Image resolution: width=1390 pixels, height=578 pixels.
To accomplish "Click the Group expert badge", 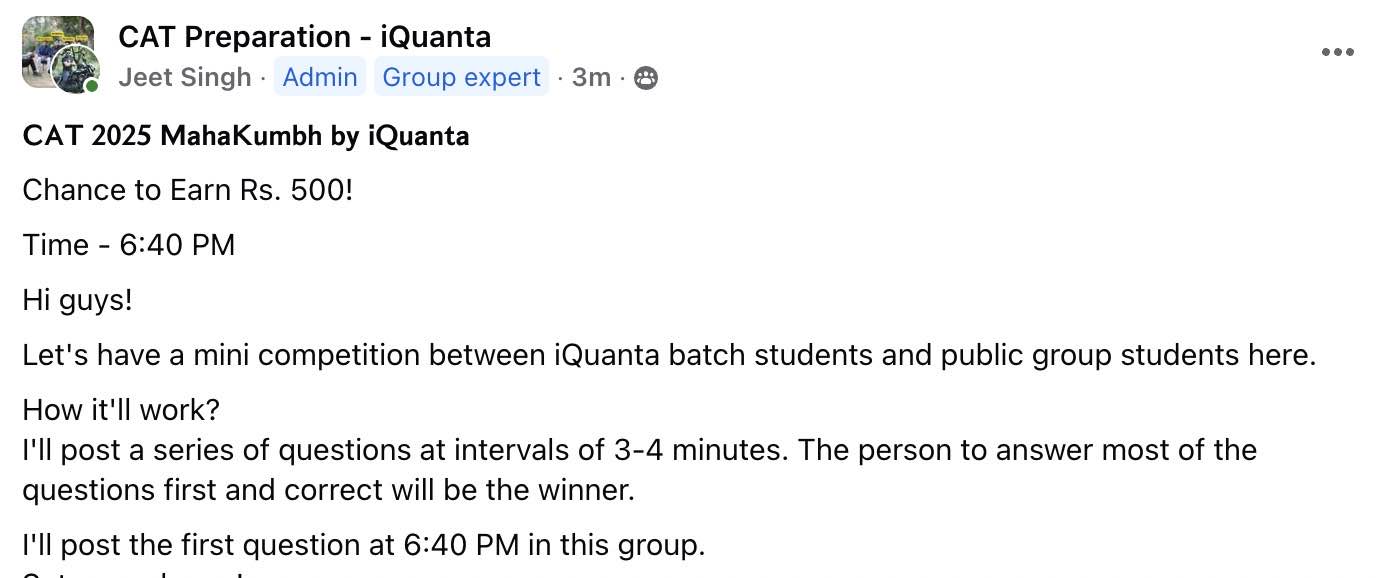I will coord(462,77).
